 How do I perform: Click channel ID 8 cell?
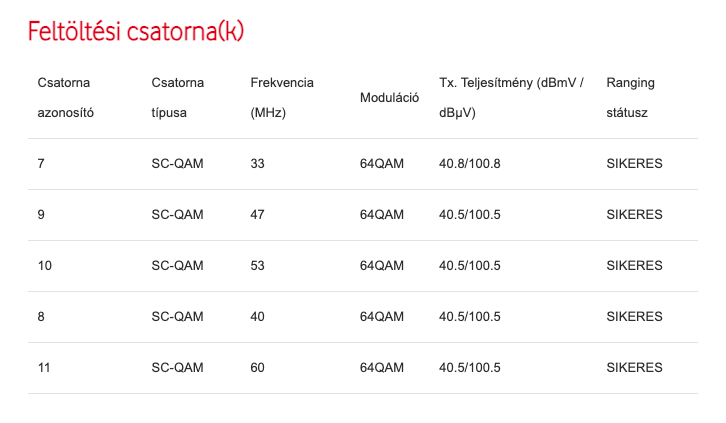[41, 317]
